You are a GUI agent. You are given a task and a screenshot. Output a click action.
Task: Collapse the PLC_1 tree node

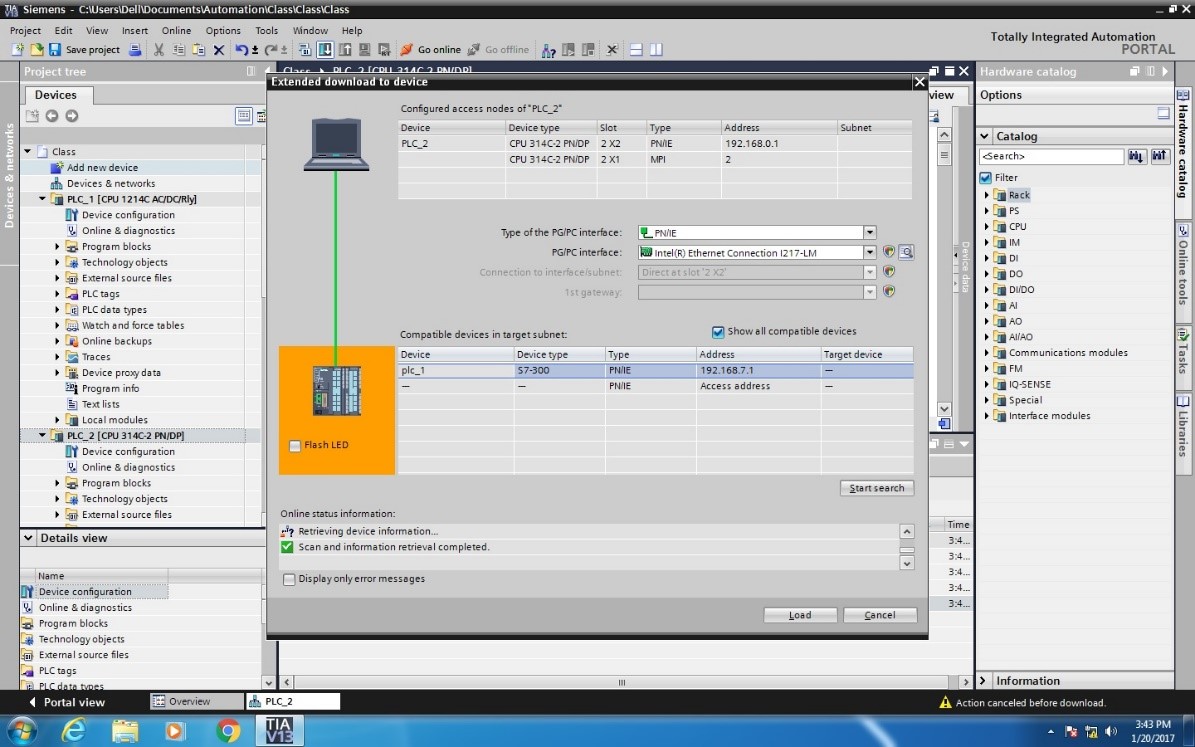(42, 199)
